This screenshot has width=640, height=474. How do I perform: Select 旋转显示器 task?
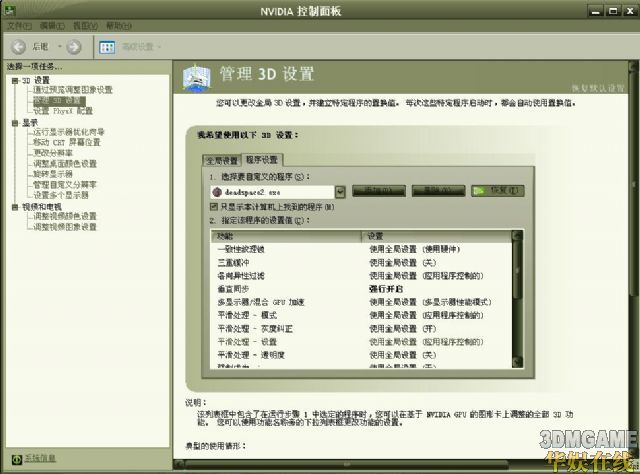pyautogui.click(x=53, y=174)
